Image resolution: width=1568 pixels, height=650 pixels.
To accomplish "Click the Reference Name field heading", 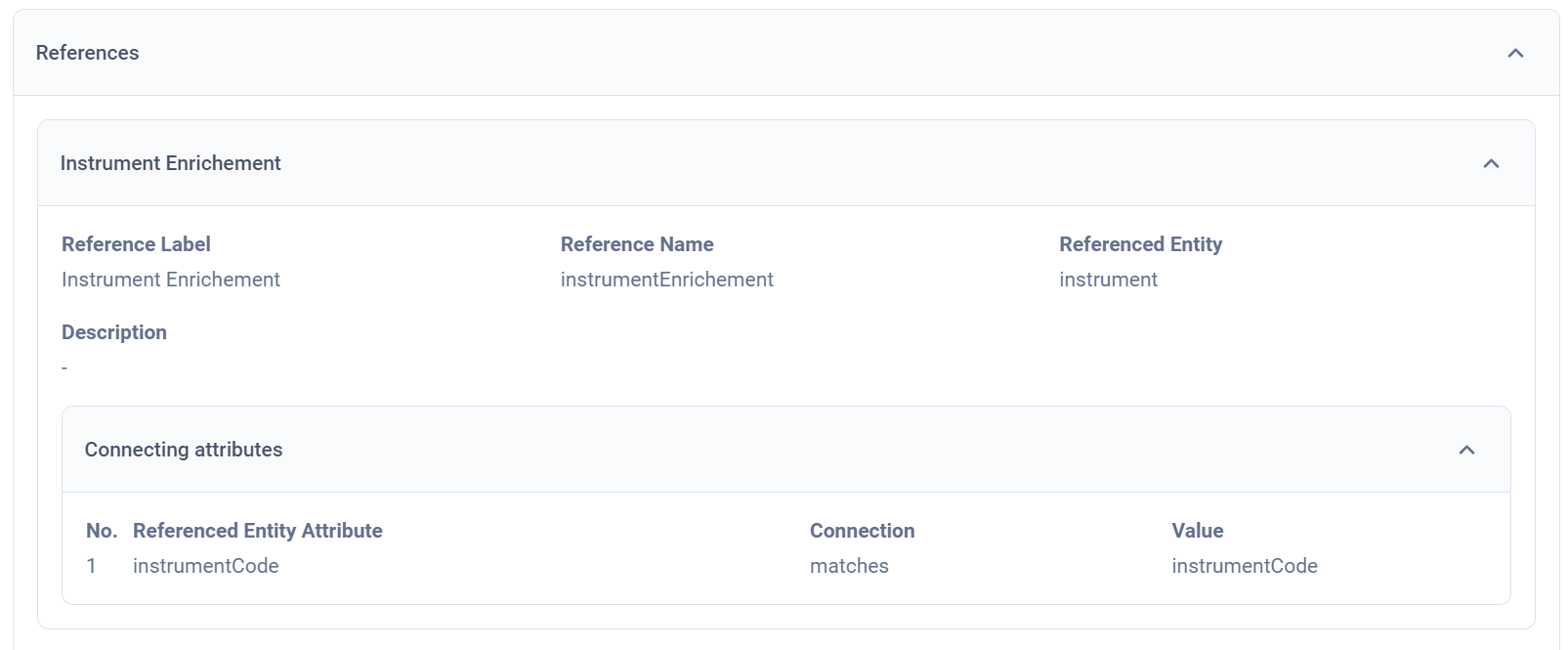I will click(x=637, y=244).
